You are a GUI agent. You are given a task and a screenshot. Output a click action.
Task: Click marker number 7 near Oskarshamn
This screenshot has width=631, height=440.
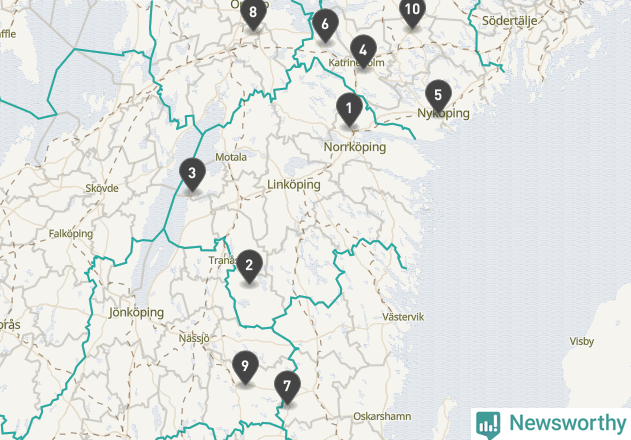287,388
